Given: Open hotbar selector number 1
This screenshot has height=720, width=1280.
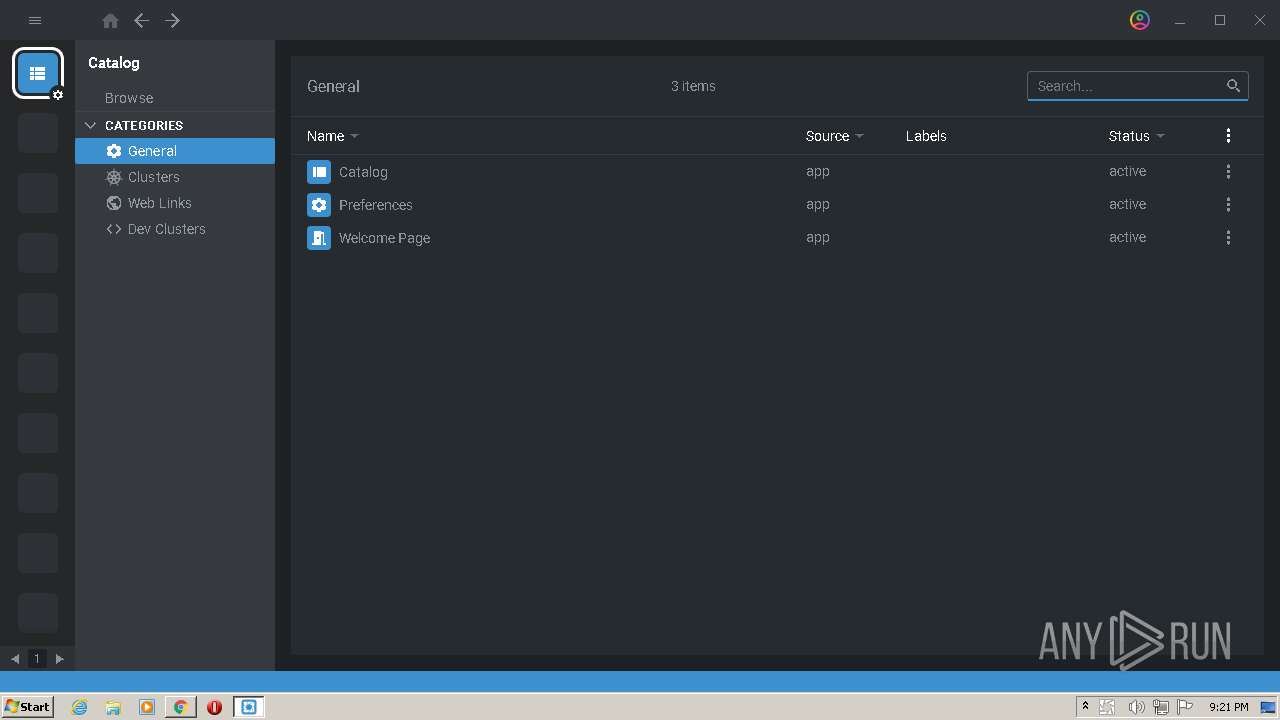Looking at the screenshot, I should 37,658.
